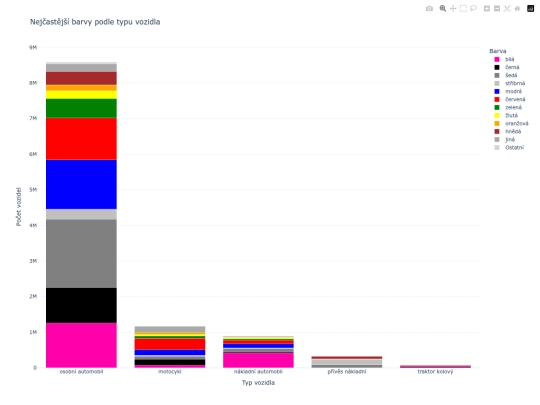Hide the šedá series in legend

[x=510, y=75]
